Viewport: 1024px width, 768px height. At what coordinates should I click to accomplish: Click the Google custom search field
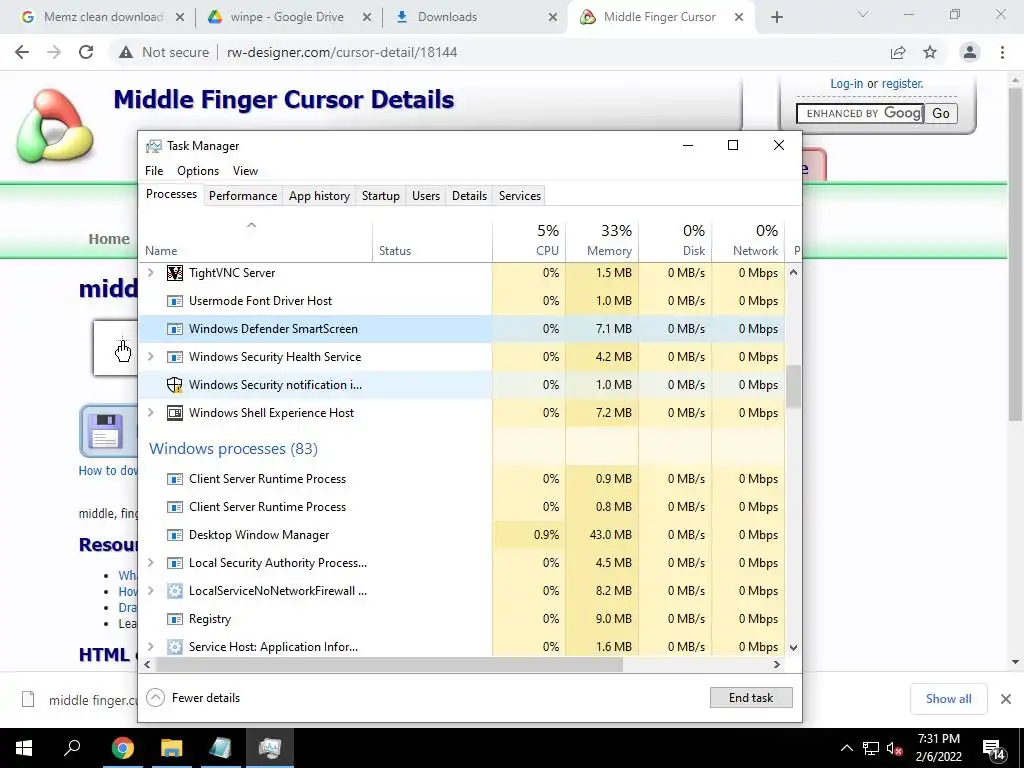[859, 114]
